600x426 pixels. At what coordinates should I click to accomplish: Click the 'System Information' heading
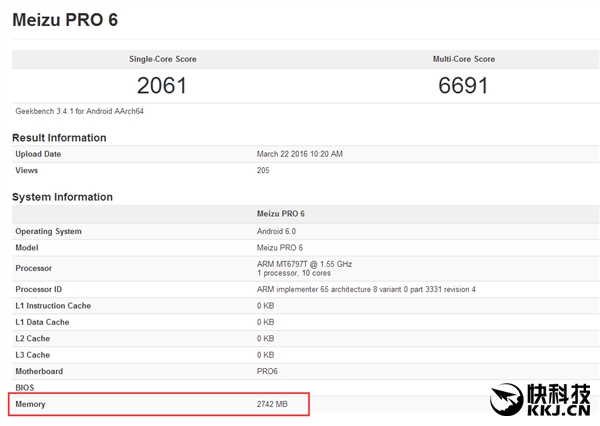[x=62, y=197]
